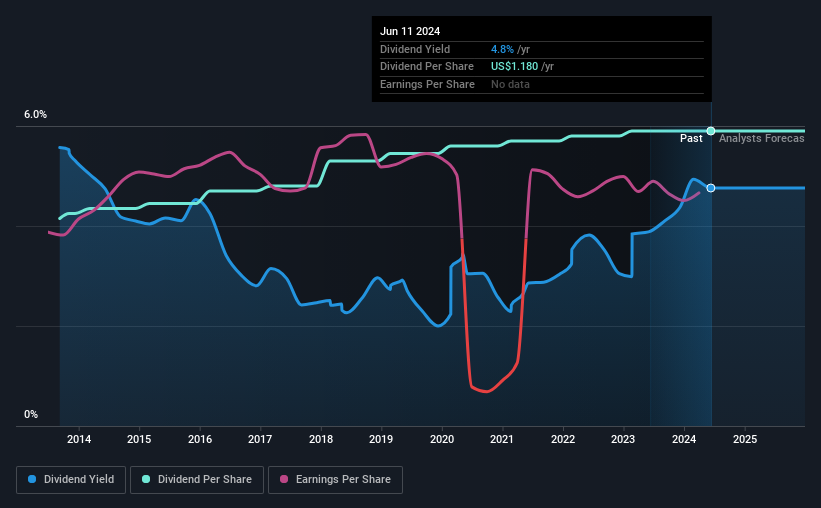Image resolution: width=821 pixels, height=508 pixels.
Task: Click the 2021 axis label
Action: [502, 439]
